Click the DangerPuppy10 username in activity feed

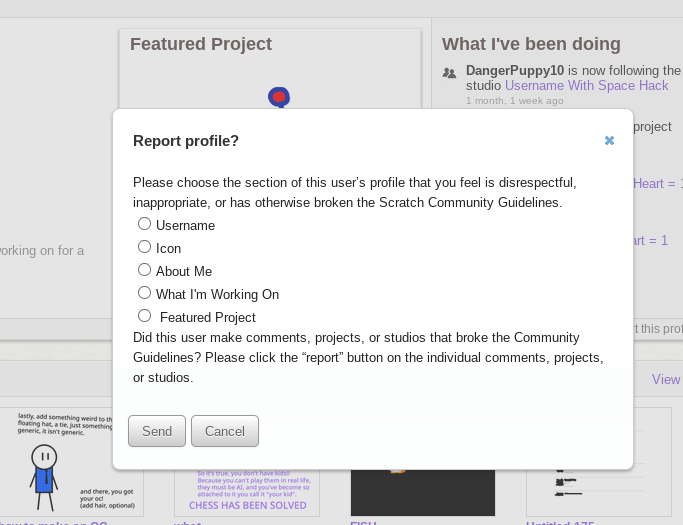pos(515,71)
